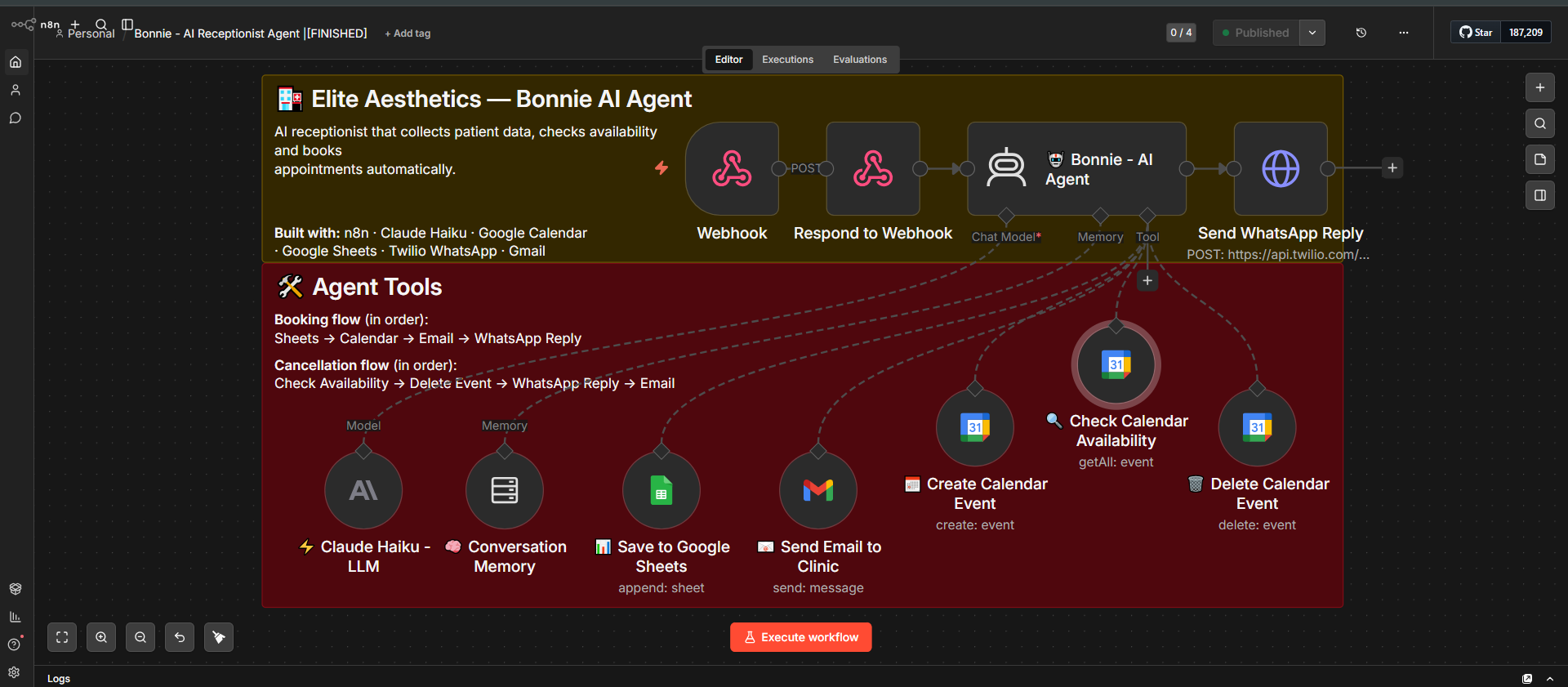
Task: Open the Send Email to Clinic Gmail node
Action: pos(818,490)
